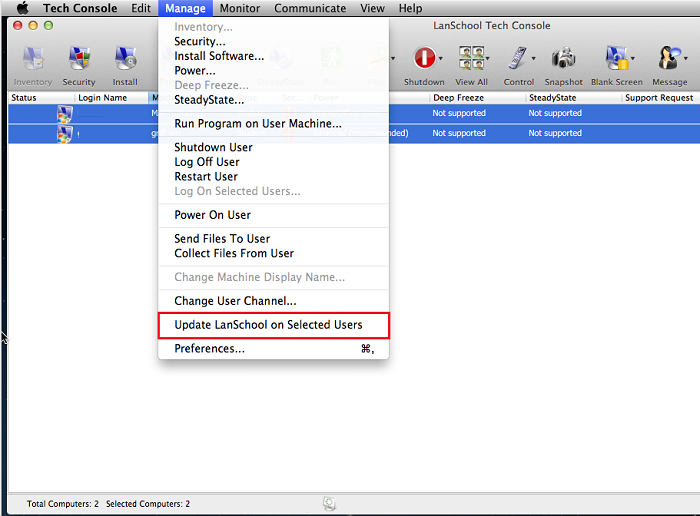The height and width of the screenshot is (516, 700).
Task: Sort by Status column header
Action: point(41,98)
